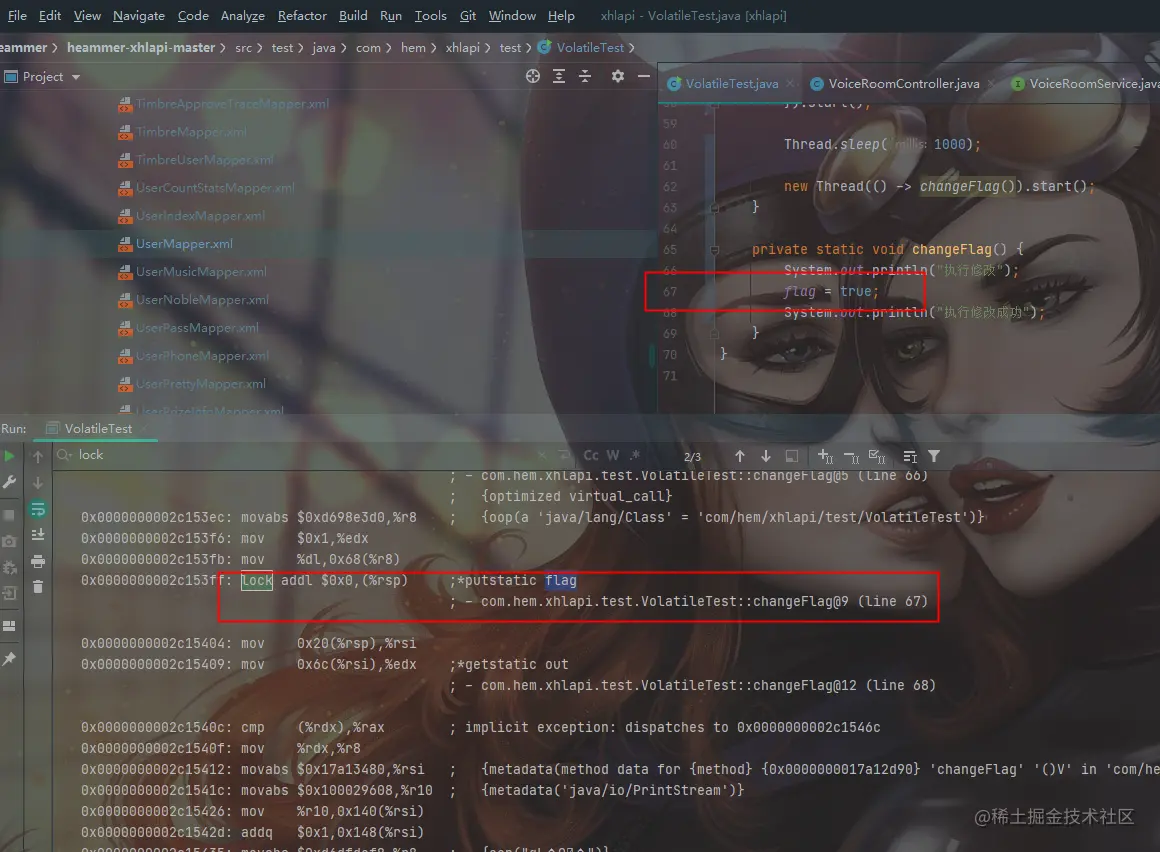Open Project panel settings gear

[x=618, y=76]
